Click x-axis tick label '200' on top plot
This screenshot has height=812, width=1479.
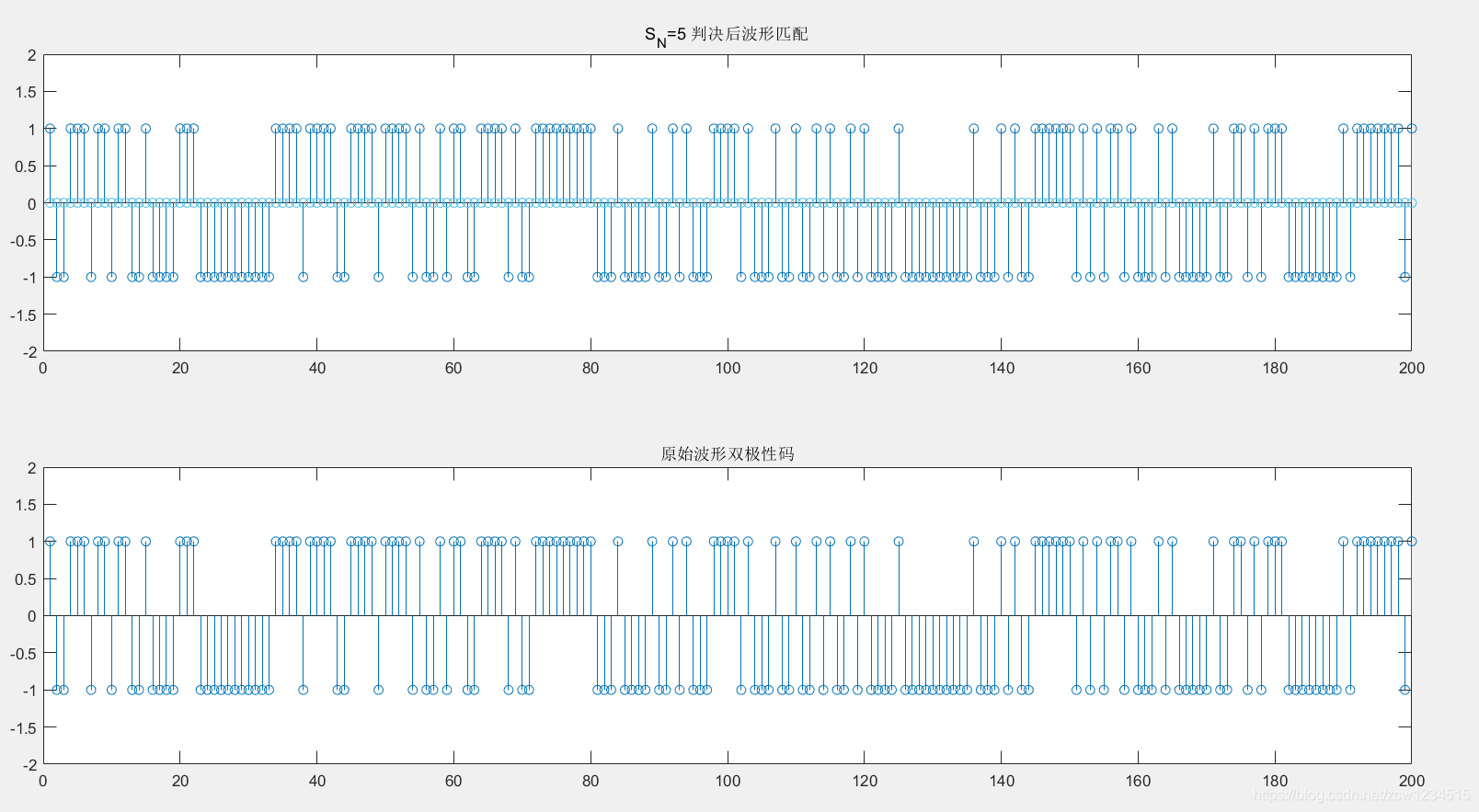click(1412, 368)
